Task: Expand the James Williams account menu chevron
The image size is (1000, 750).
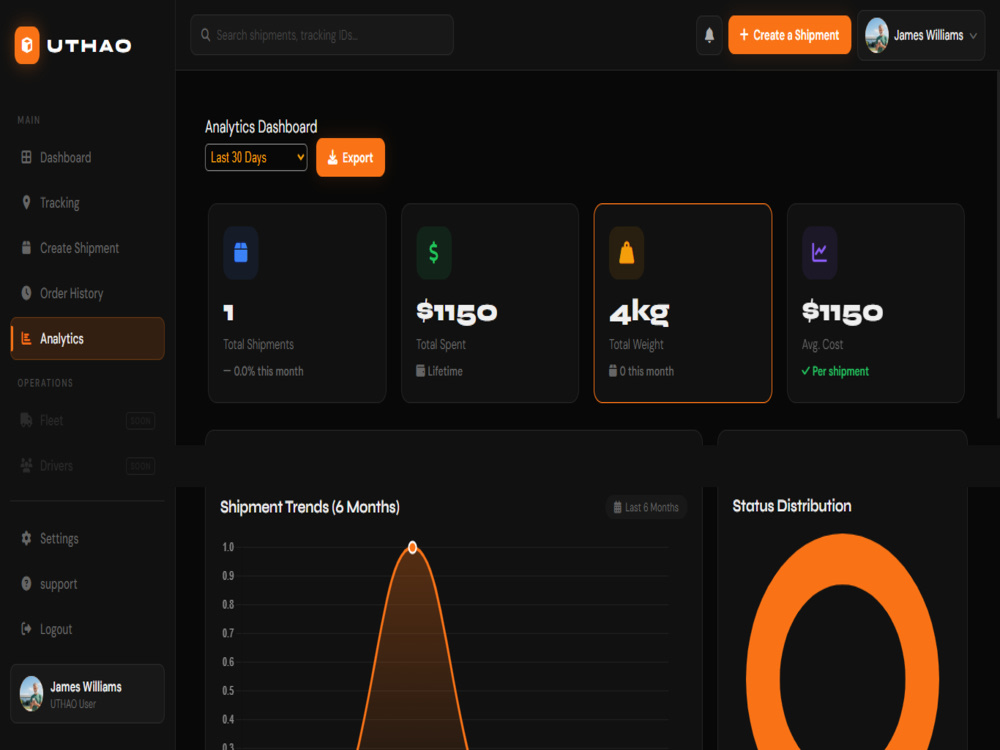Action: tap(973, 36)
